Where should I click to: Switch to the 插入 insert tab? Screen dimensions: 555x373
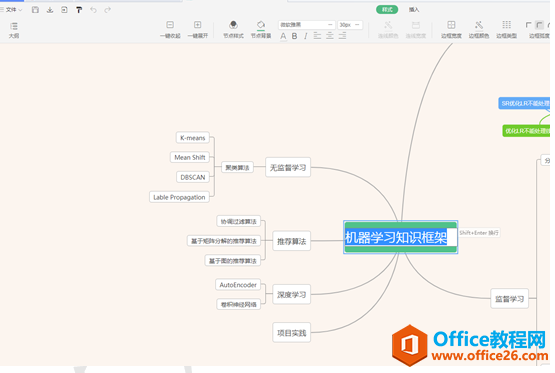tap(414, 10)
